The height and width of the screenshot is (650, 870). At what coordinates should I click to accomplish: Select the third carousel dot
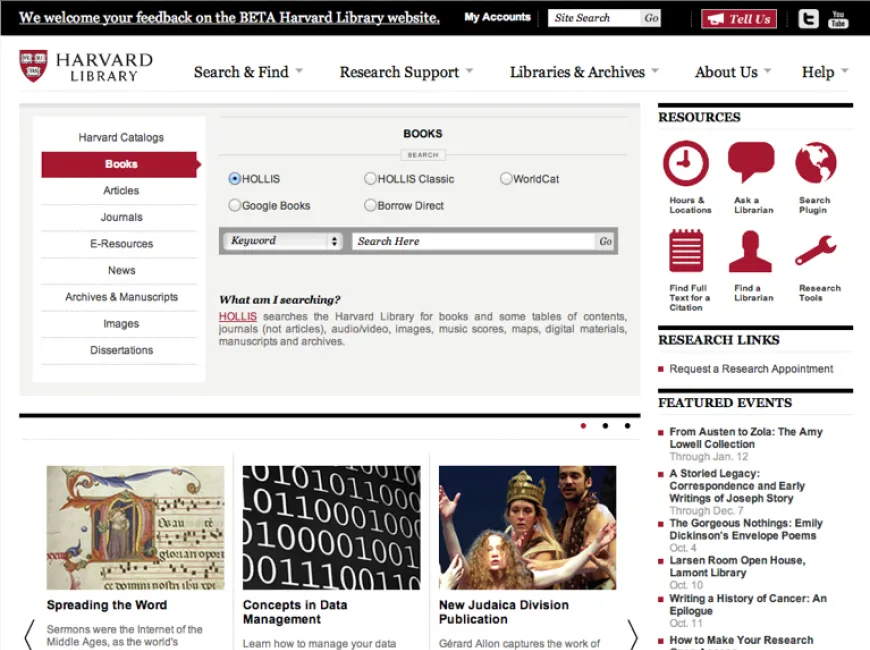point(628,426)
